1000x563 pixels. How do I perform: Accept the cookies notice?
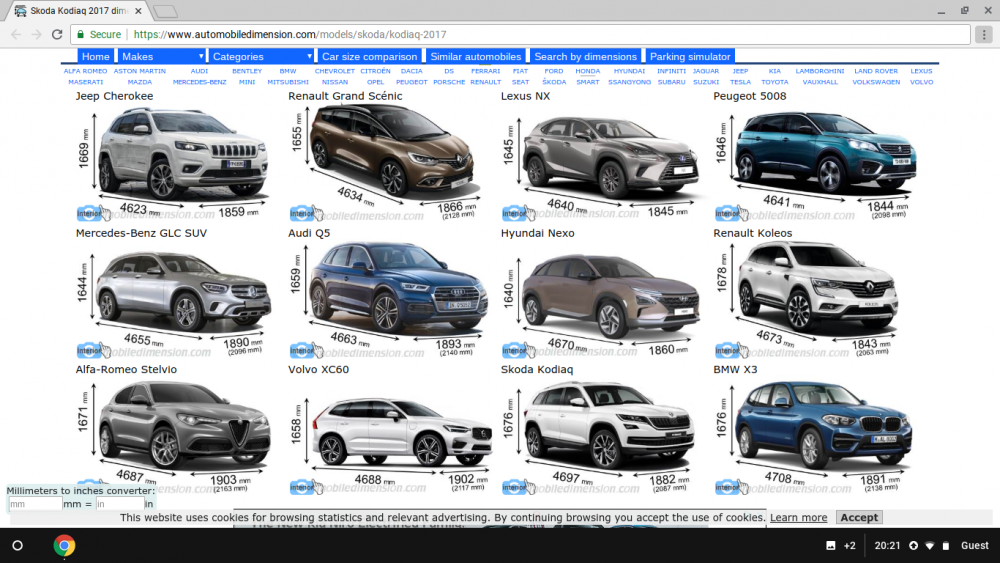pos(859,517)
